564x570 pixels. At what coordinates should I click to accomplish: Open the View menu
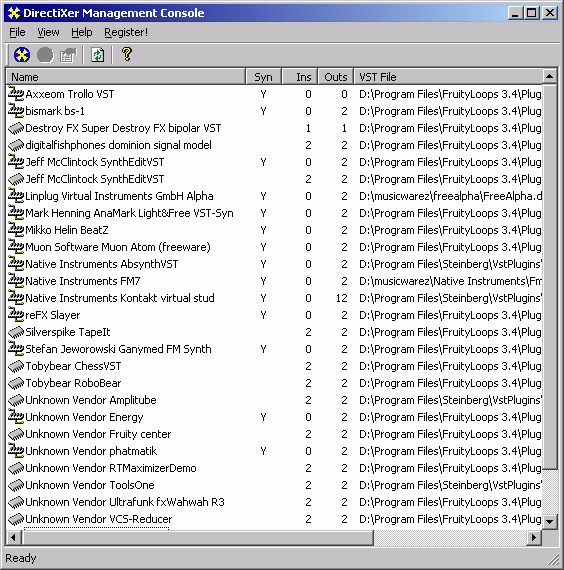(x=48, y=32)
